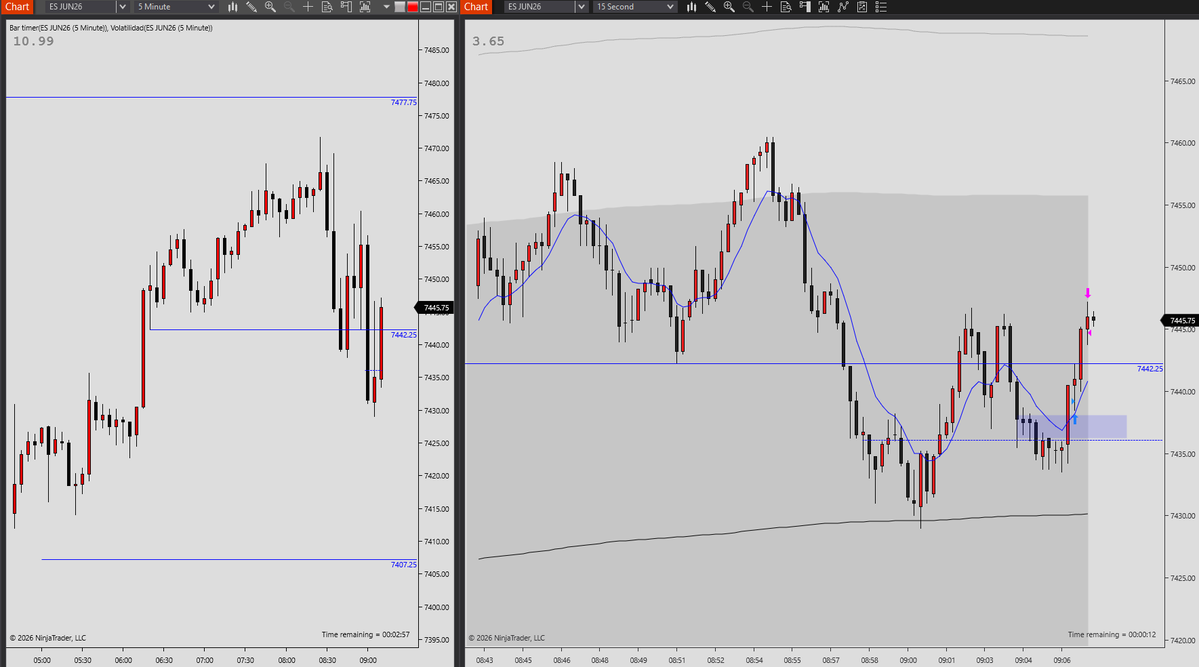Click ES JUN26 instrument field on left chart

pyautogui.click(x=80, y=7)
